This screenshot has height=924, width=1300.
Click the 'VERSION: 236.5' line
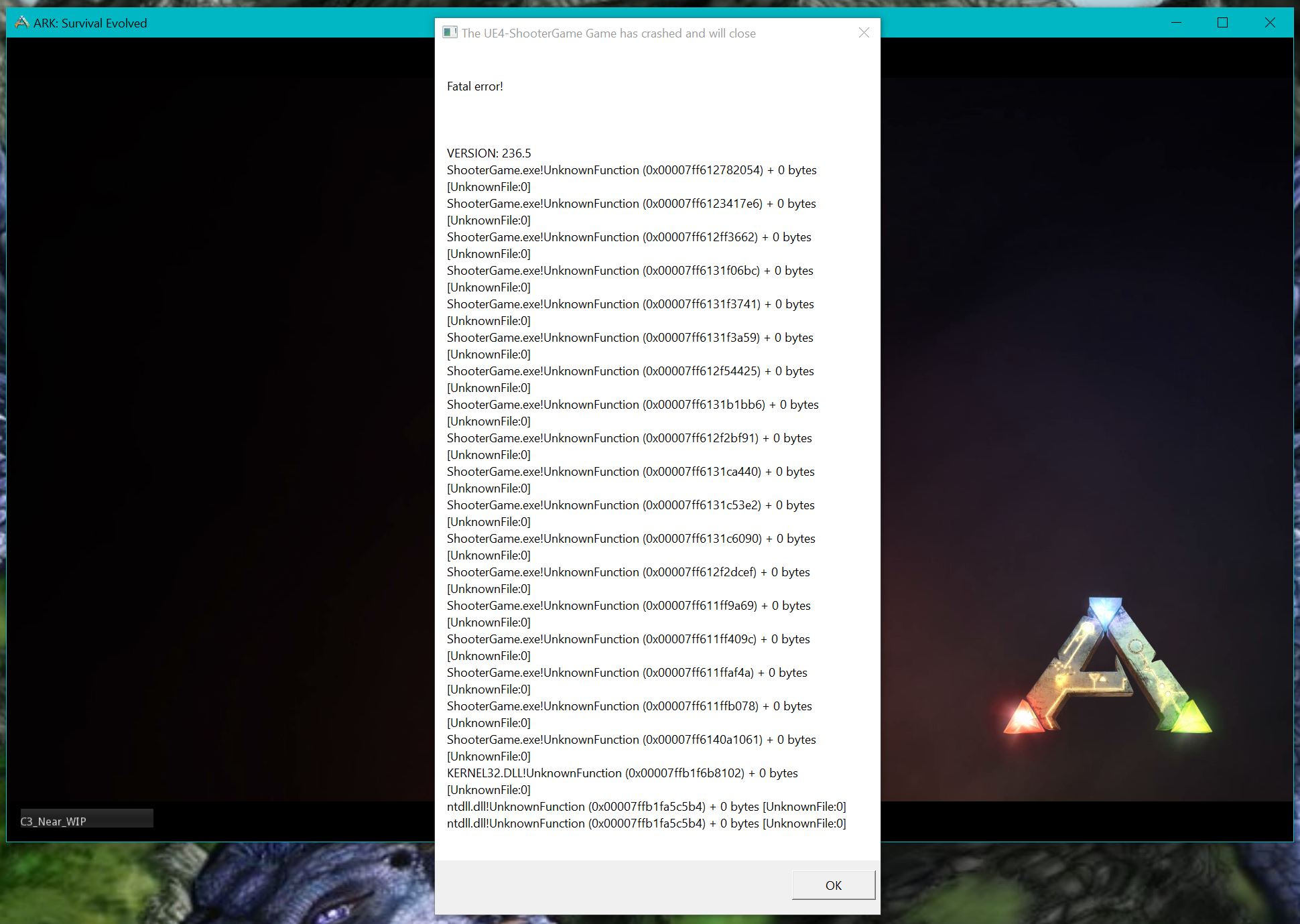click(489, 153)
